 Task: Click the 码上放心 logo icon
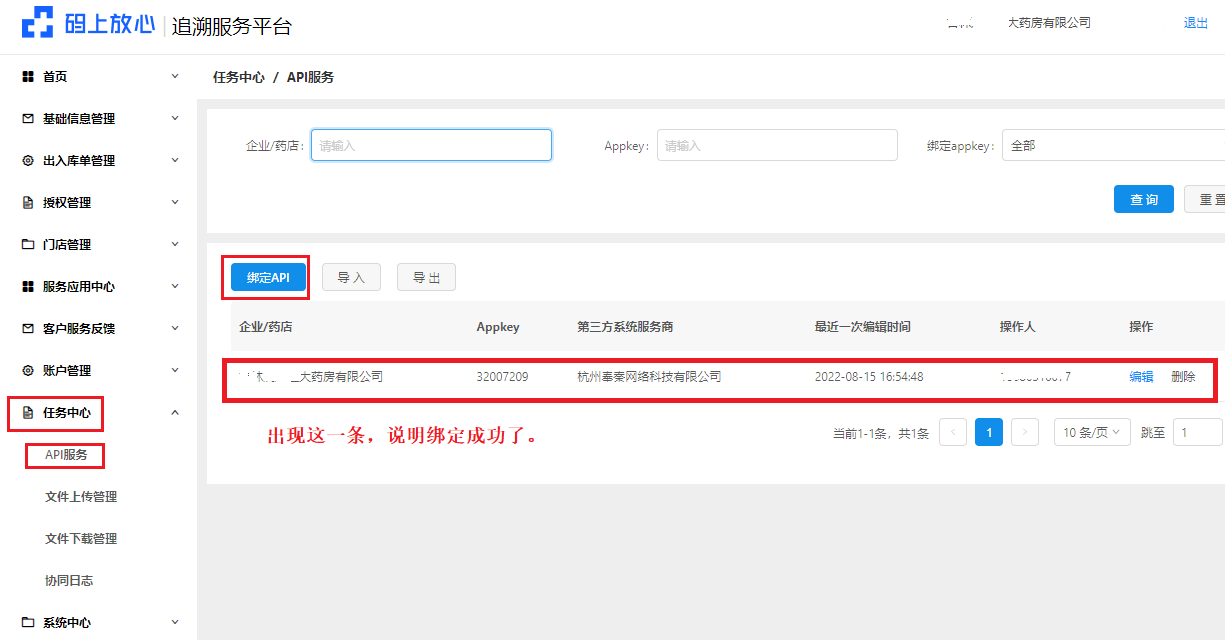(37, 23)
